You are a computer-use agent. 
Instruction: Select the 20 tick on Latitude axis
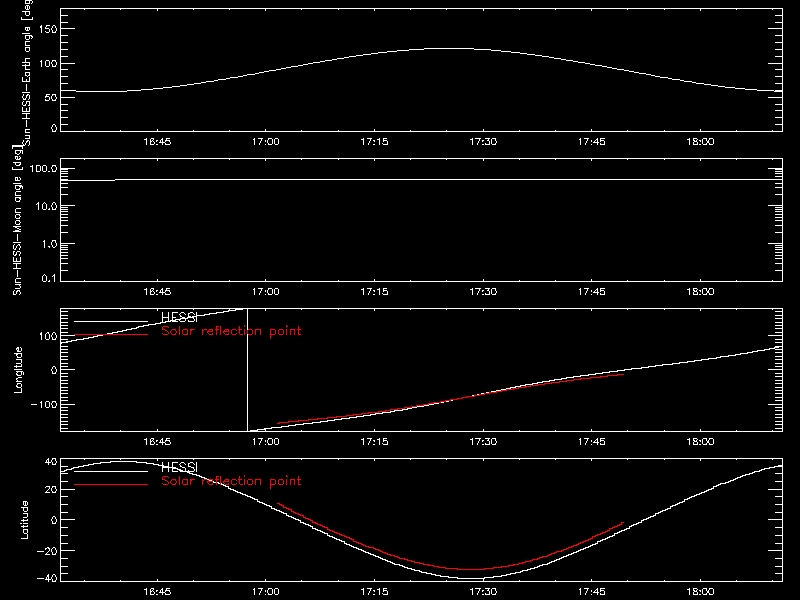[51, 490]
